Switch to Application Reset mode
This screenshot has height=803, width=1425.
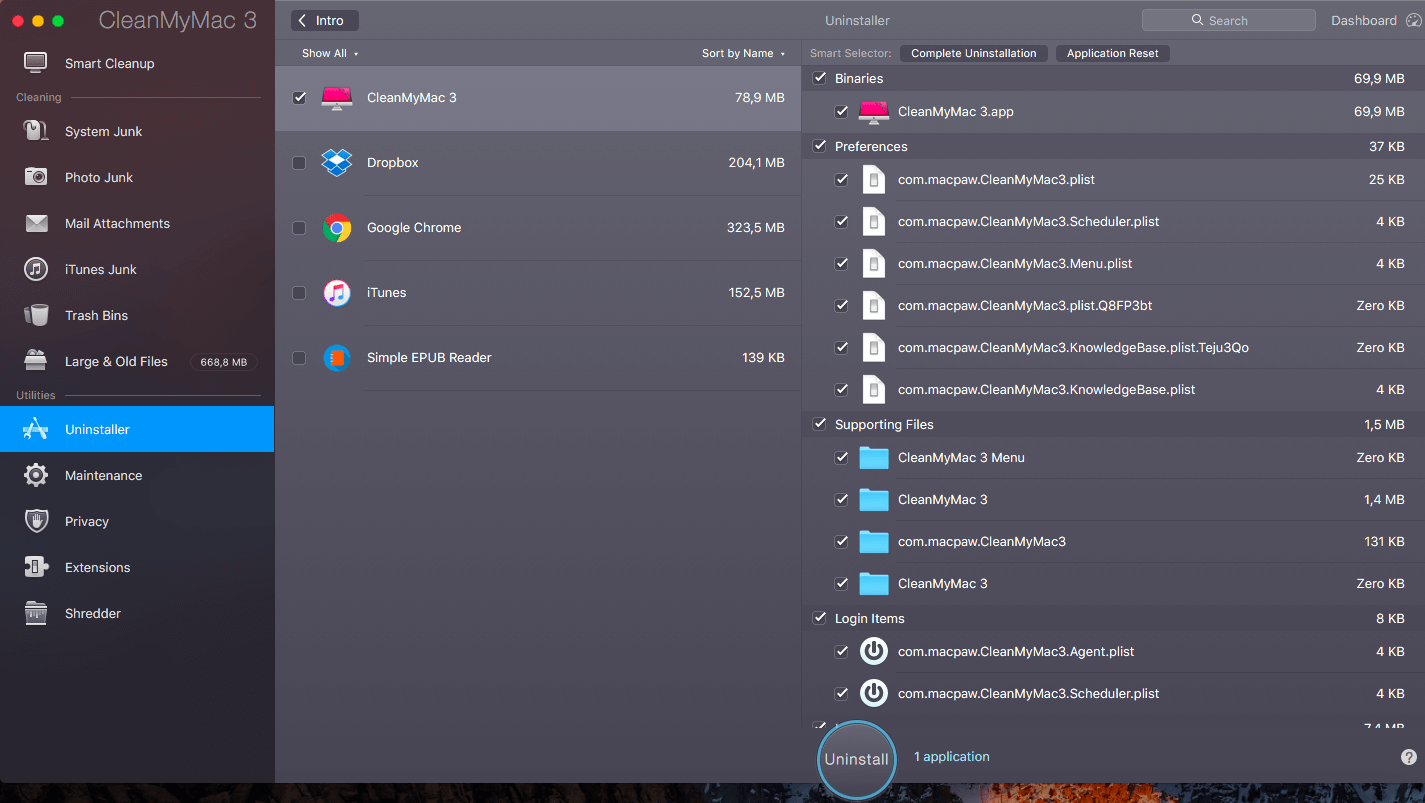(1112, 53)
